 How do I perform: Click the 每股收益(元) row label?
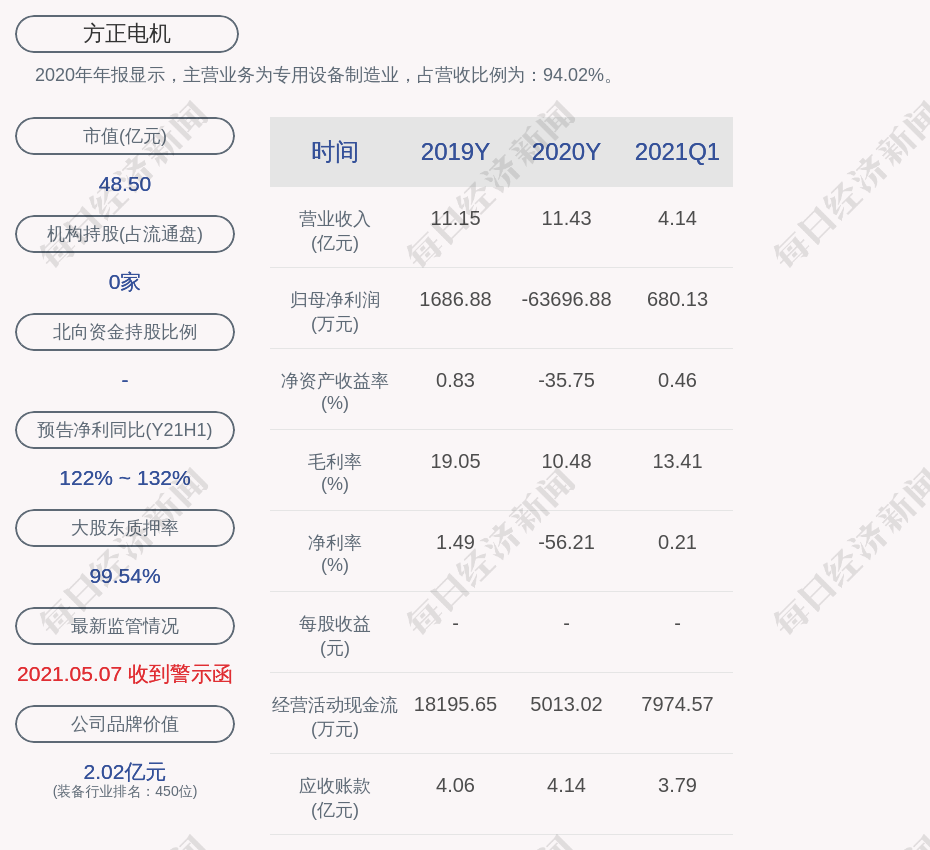tap(335, 635)
